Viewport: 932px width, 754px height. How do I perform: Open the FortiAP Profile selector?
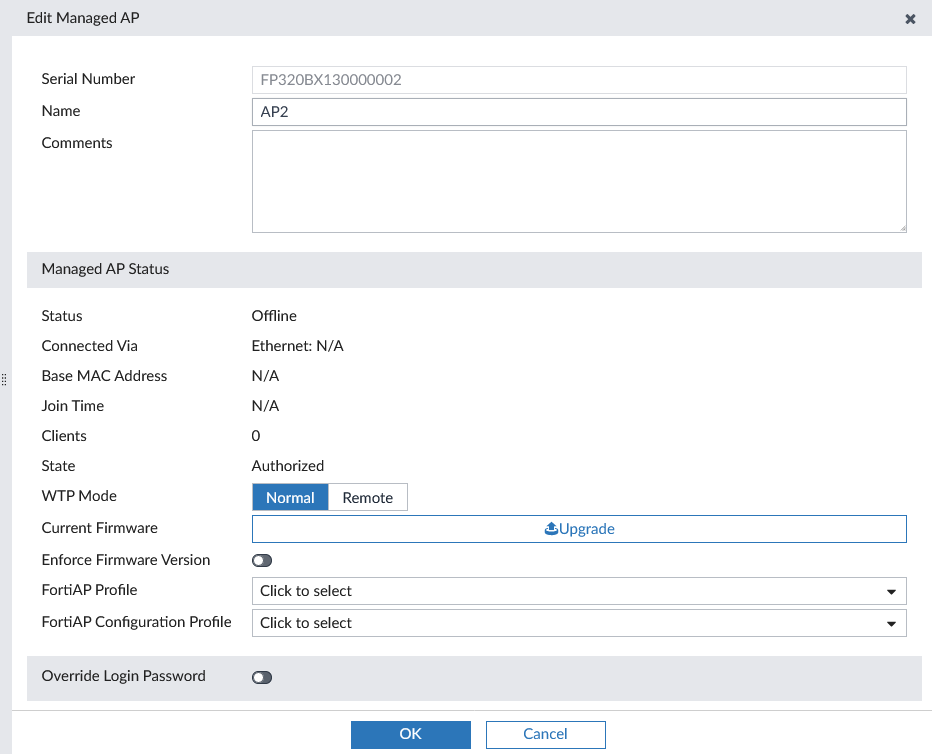(579, 591)
